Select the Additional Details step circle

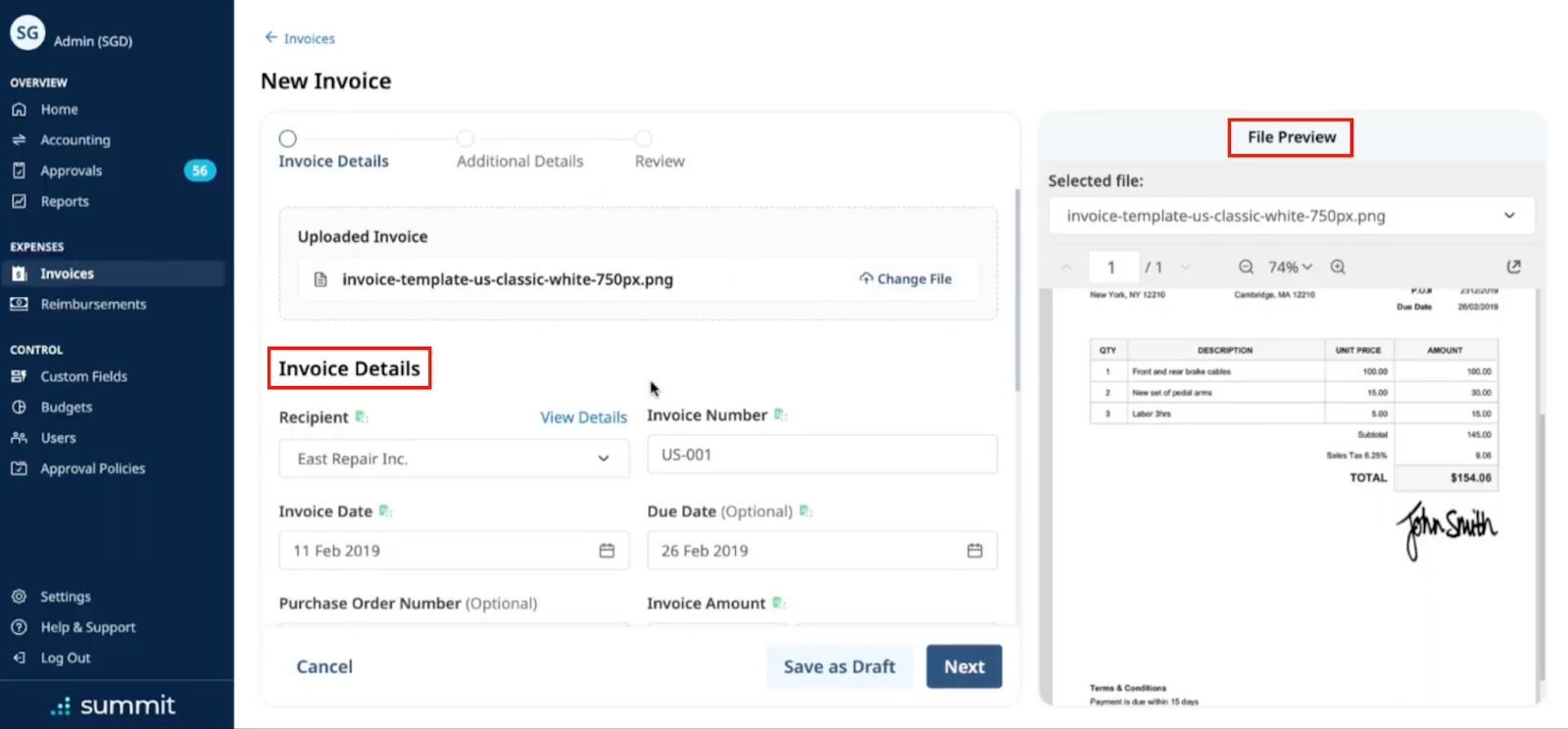[465, 138]
